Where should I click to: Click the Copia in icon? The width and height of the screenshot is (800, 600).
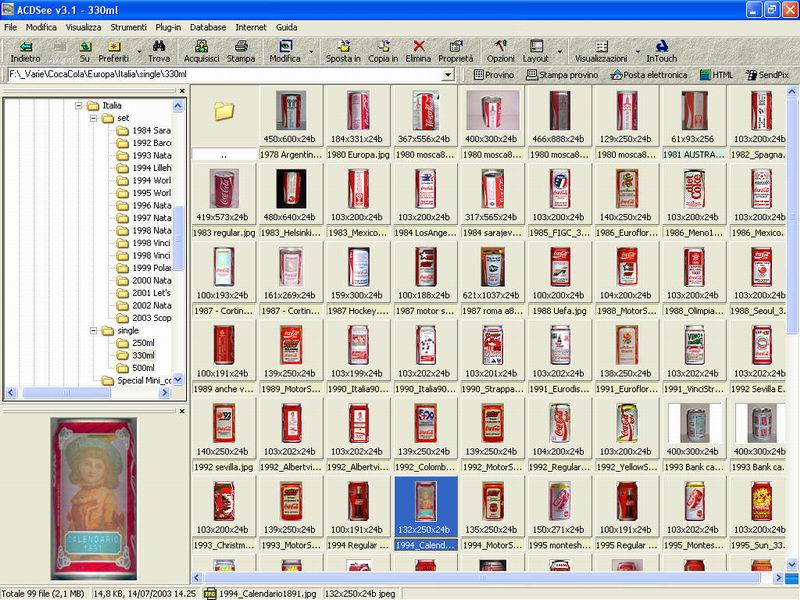[x=383, y=52]
